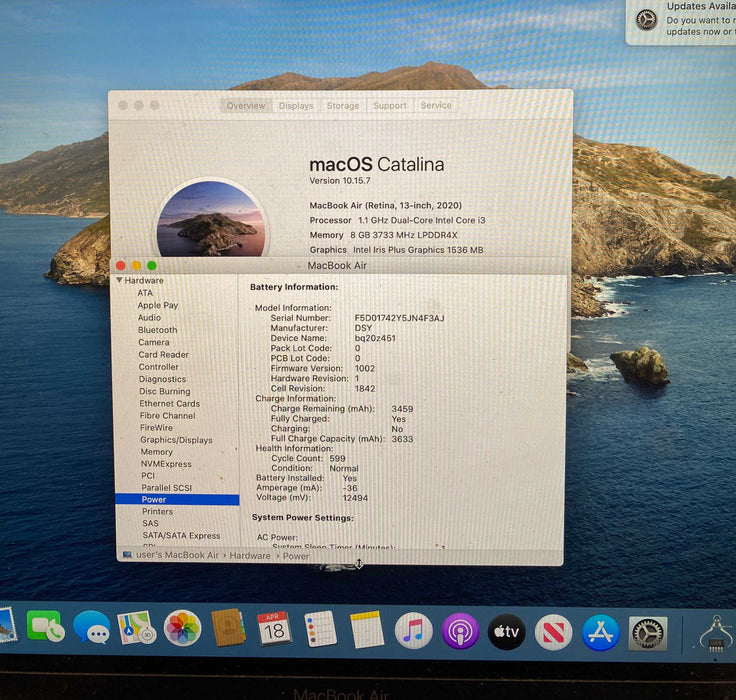This screenshot has width=736, height=700.
Task: Click the macOS Catalina circular artwork
Action: 211,218
